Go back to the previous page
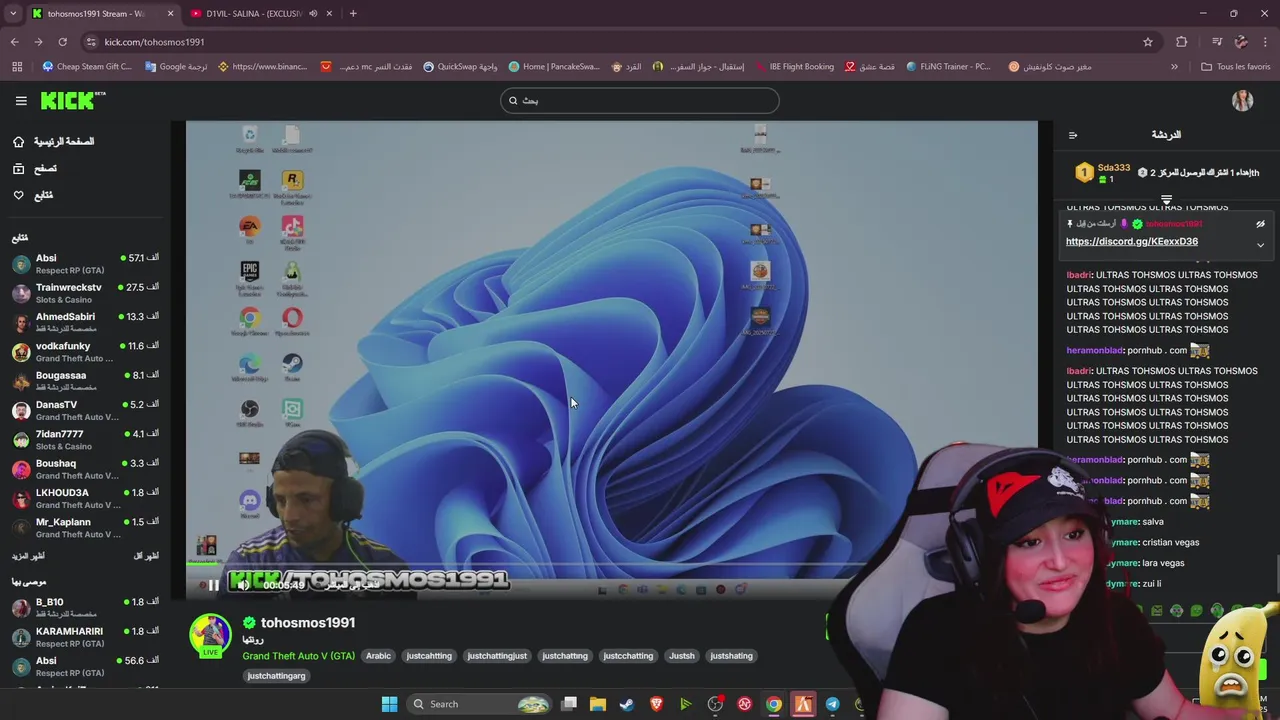This screenshot has height=720, width=1280. (14, 42)
